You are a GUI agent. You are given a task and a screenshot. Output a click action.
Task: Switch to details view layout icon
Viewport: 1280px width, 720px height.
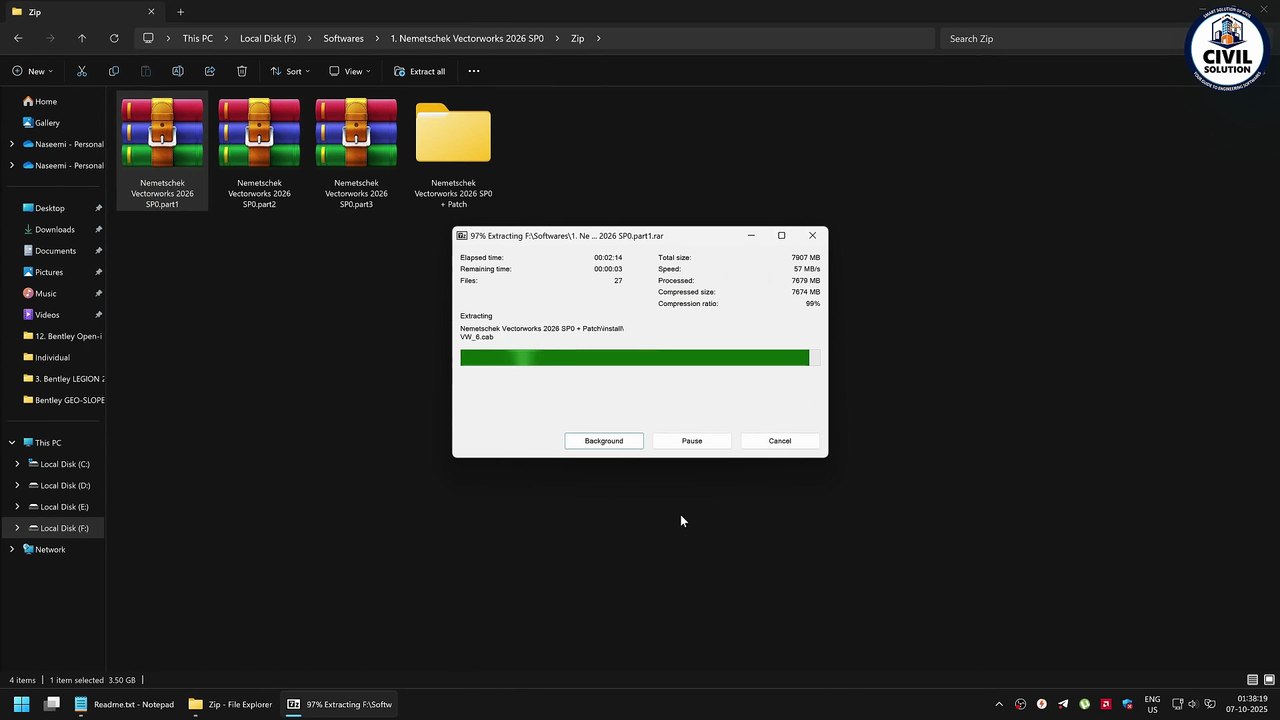pyautogui.click(x=1252, y=680)
